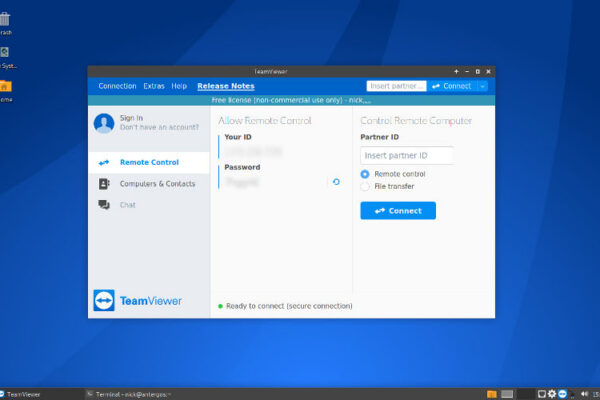Click the settings gear tray icon
Image resolution: width=600 pixels, height=400 pixels.
pyautogui.click(x=552, y=394)
